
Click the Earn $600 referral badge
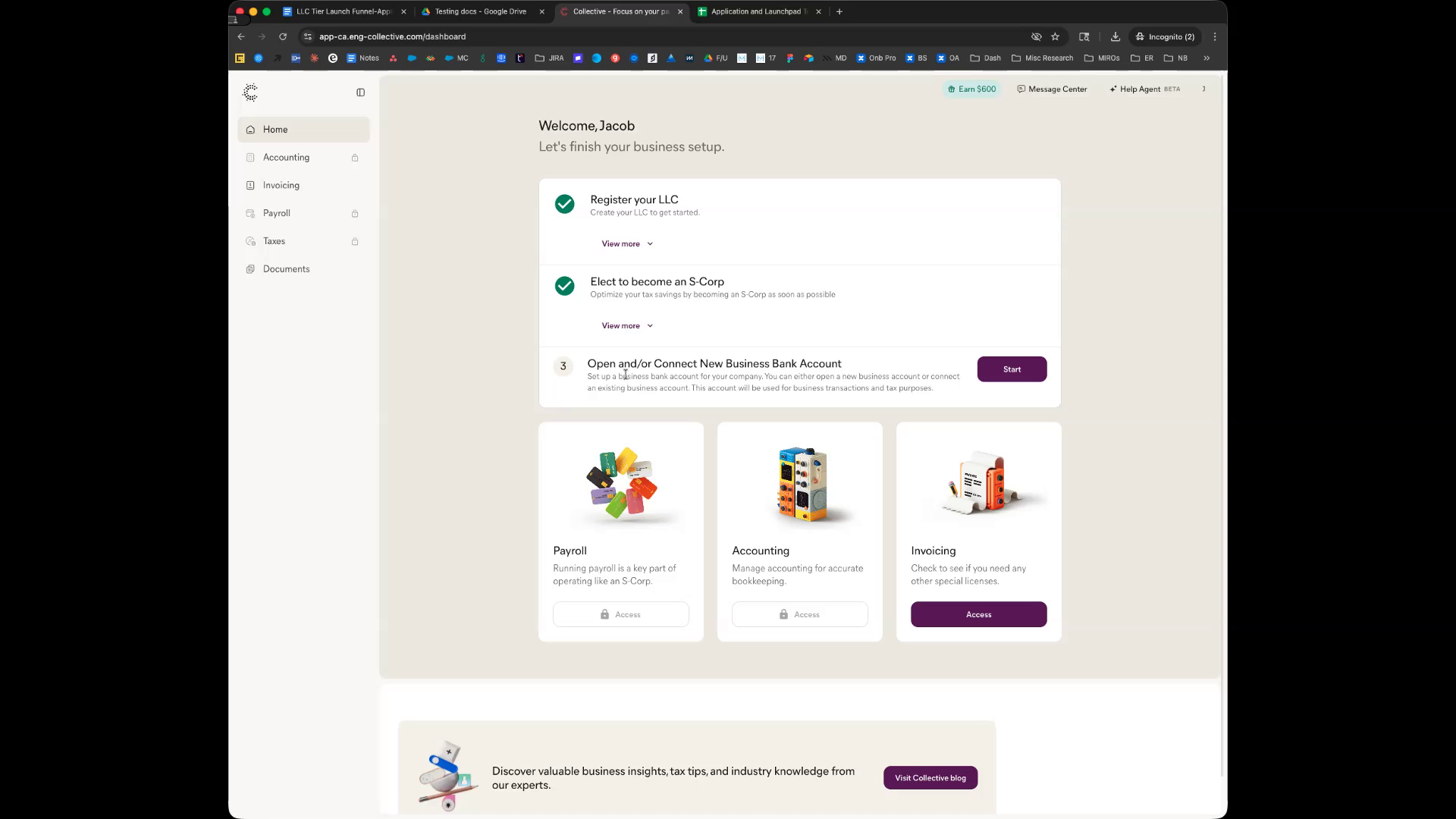[x=971, y=89]
